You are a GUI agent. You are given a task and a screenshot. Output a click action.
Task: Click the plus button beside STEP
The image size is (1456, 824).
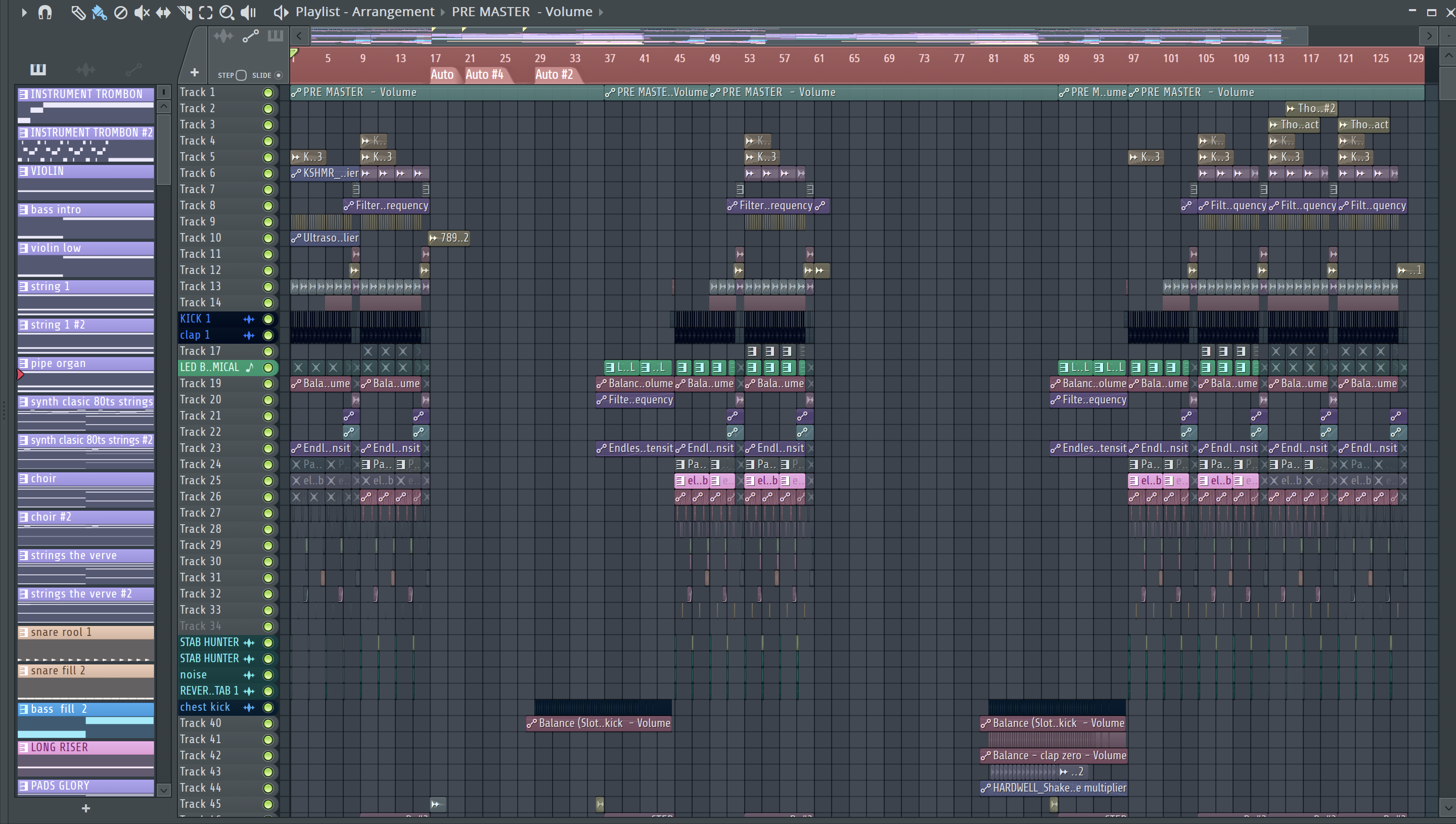click(194, 72)
